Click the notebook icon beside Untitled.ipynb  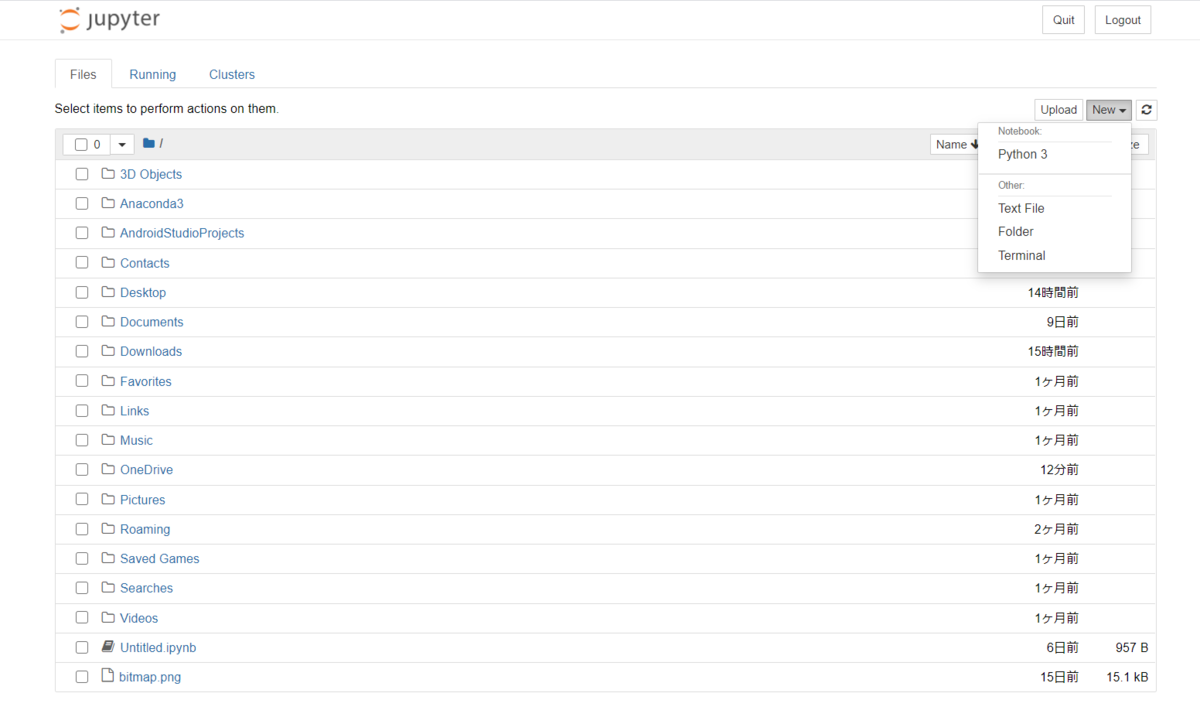pyautogui.click(x=108, y=647)
